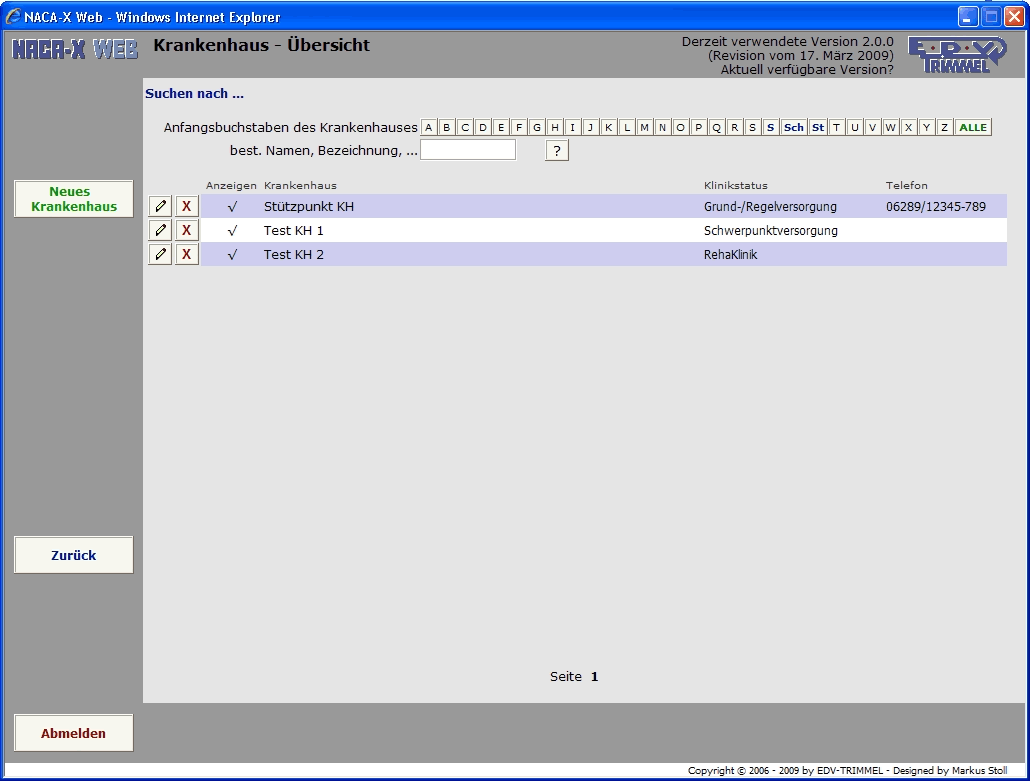Filter hospitals starting with Z

[945, 127]
